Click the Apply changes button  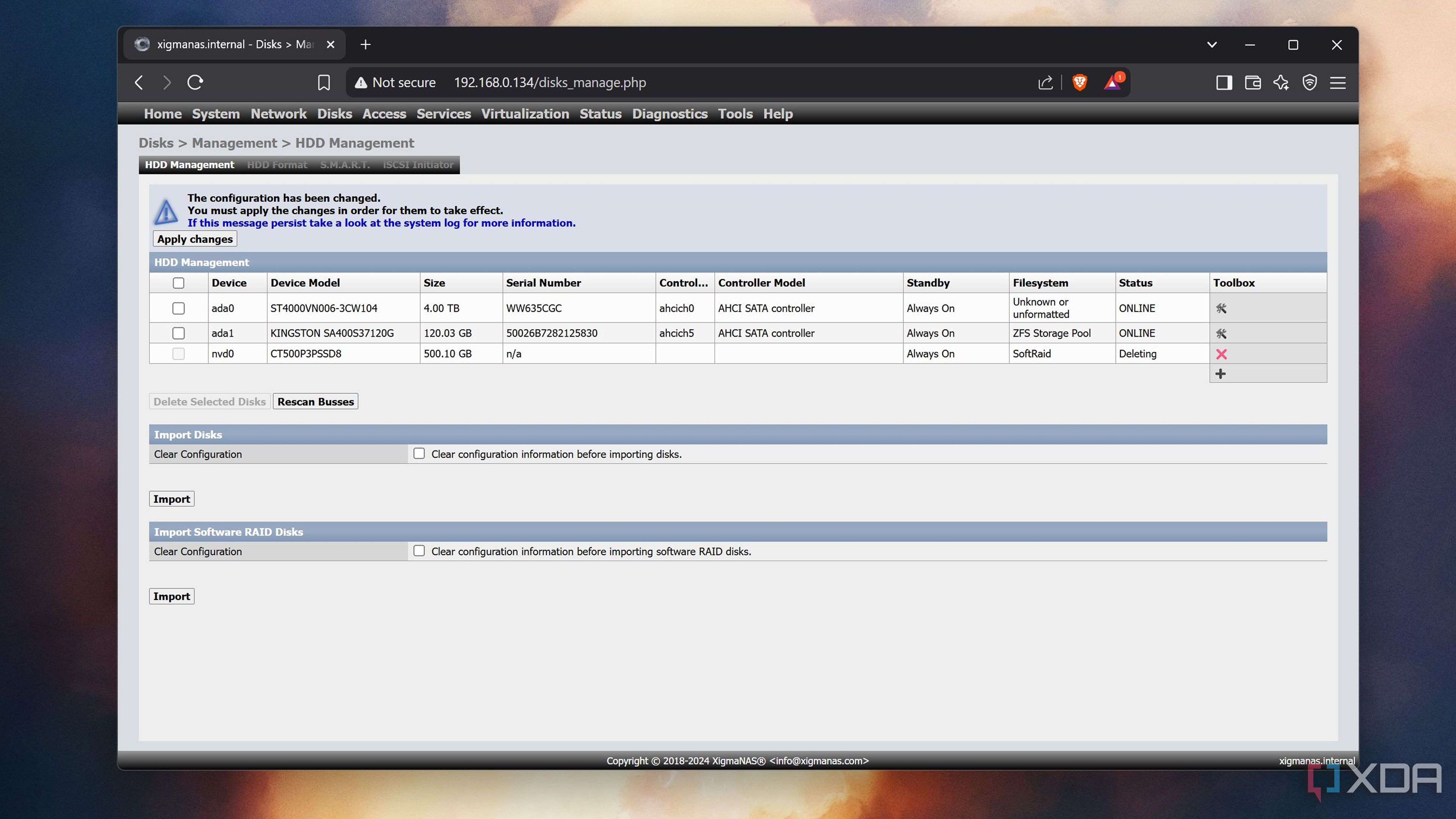coord(195,239)
